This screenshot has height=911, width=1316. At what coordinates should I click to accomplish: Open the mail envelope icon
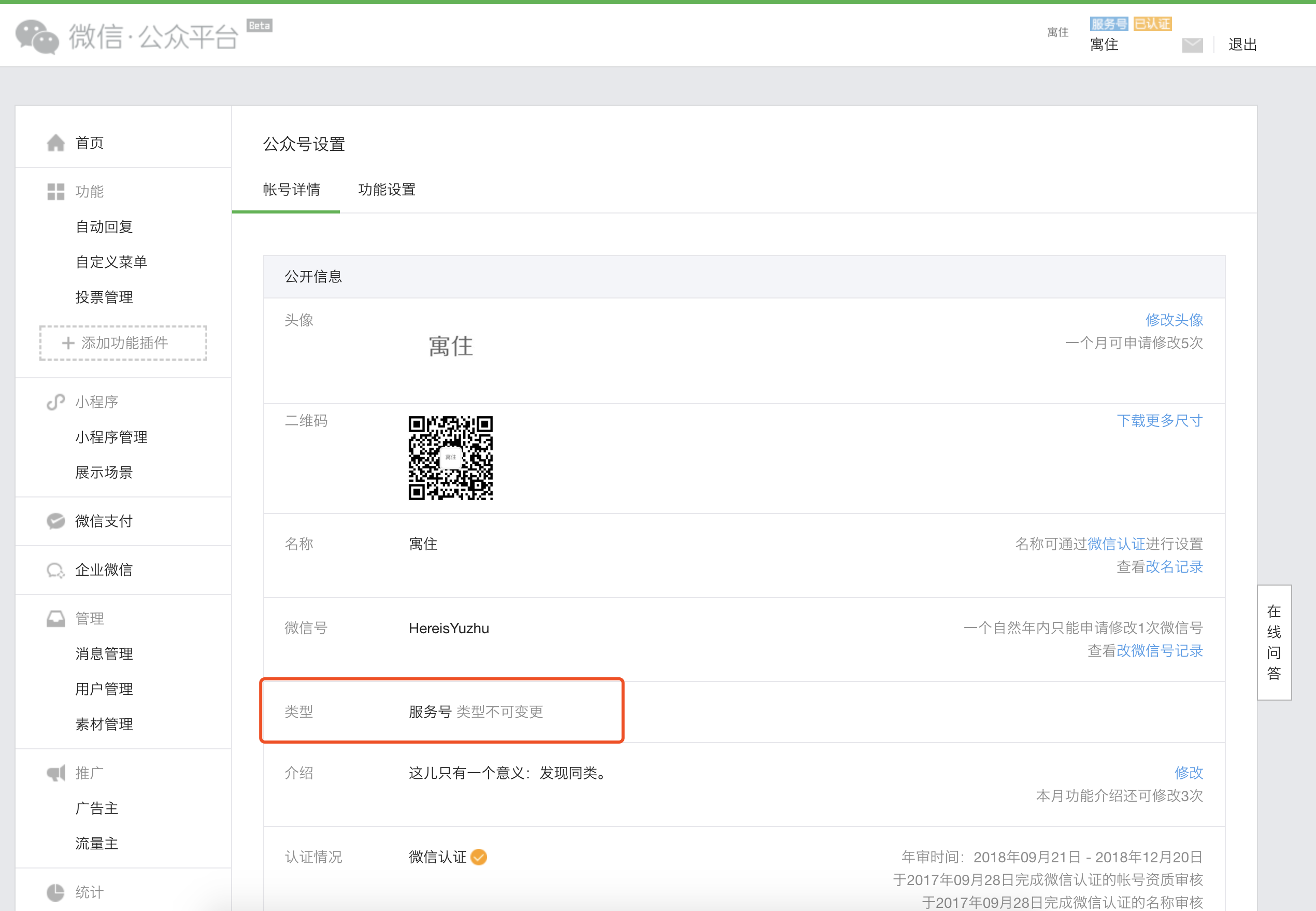click(1192, 45)
